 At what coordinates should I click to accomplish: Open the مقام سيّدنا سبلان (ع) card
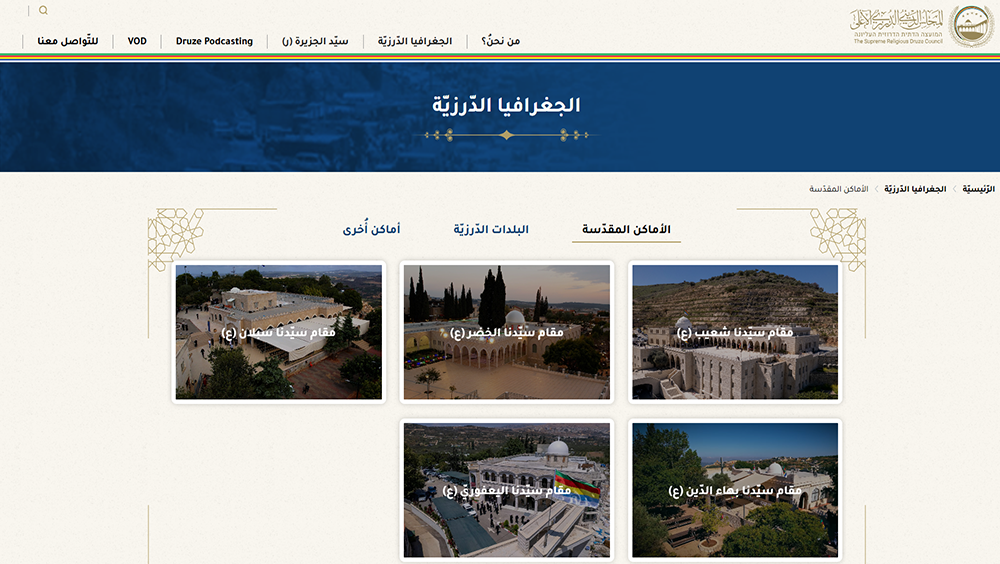(279, 332)
